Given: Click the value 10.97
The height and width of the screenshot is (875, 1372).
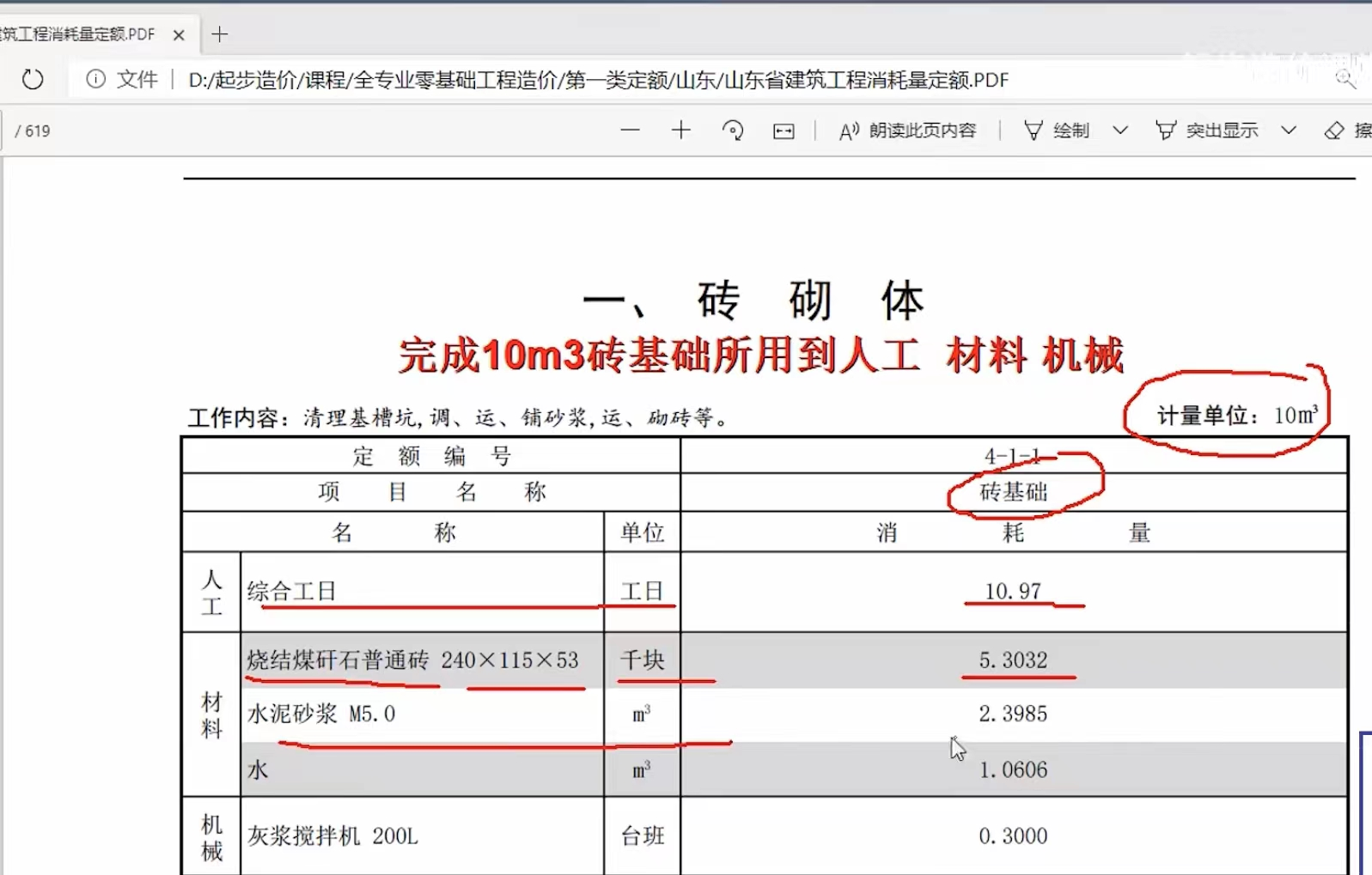Looking at the screenshot, I should 1013,592.
